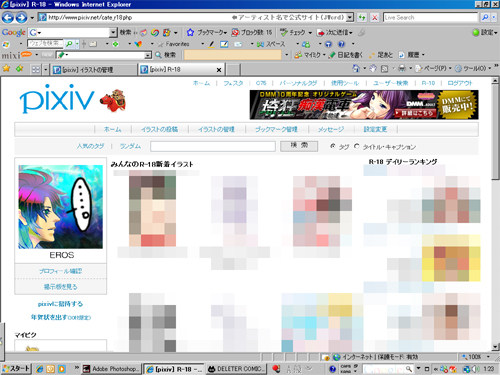Open illustration management in pixiv navigation bar

216,129
